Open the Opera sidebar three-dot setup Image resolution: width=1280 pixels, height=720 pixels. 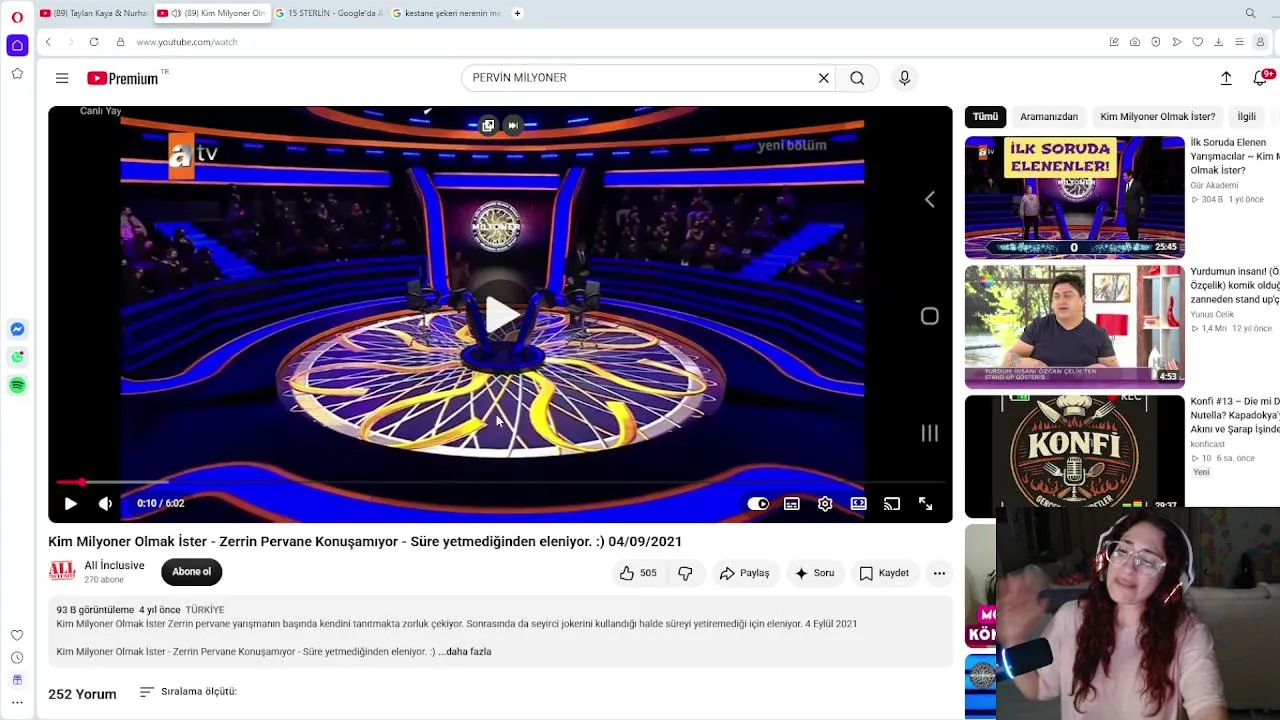click(x=17, y=702)
